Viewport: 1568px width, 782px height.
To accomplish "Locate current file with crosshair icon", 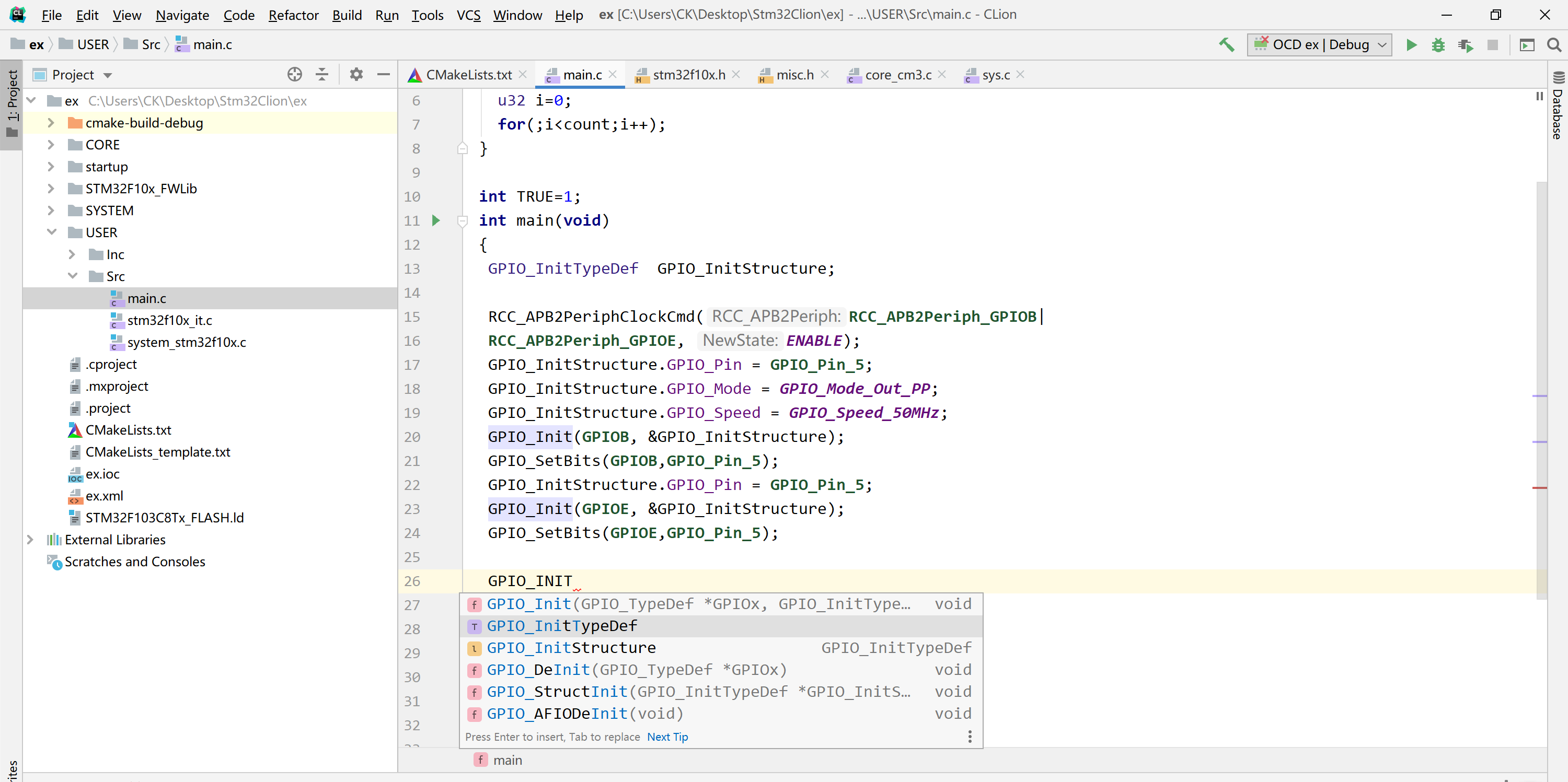I will point(295,74).
